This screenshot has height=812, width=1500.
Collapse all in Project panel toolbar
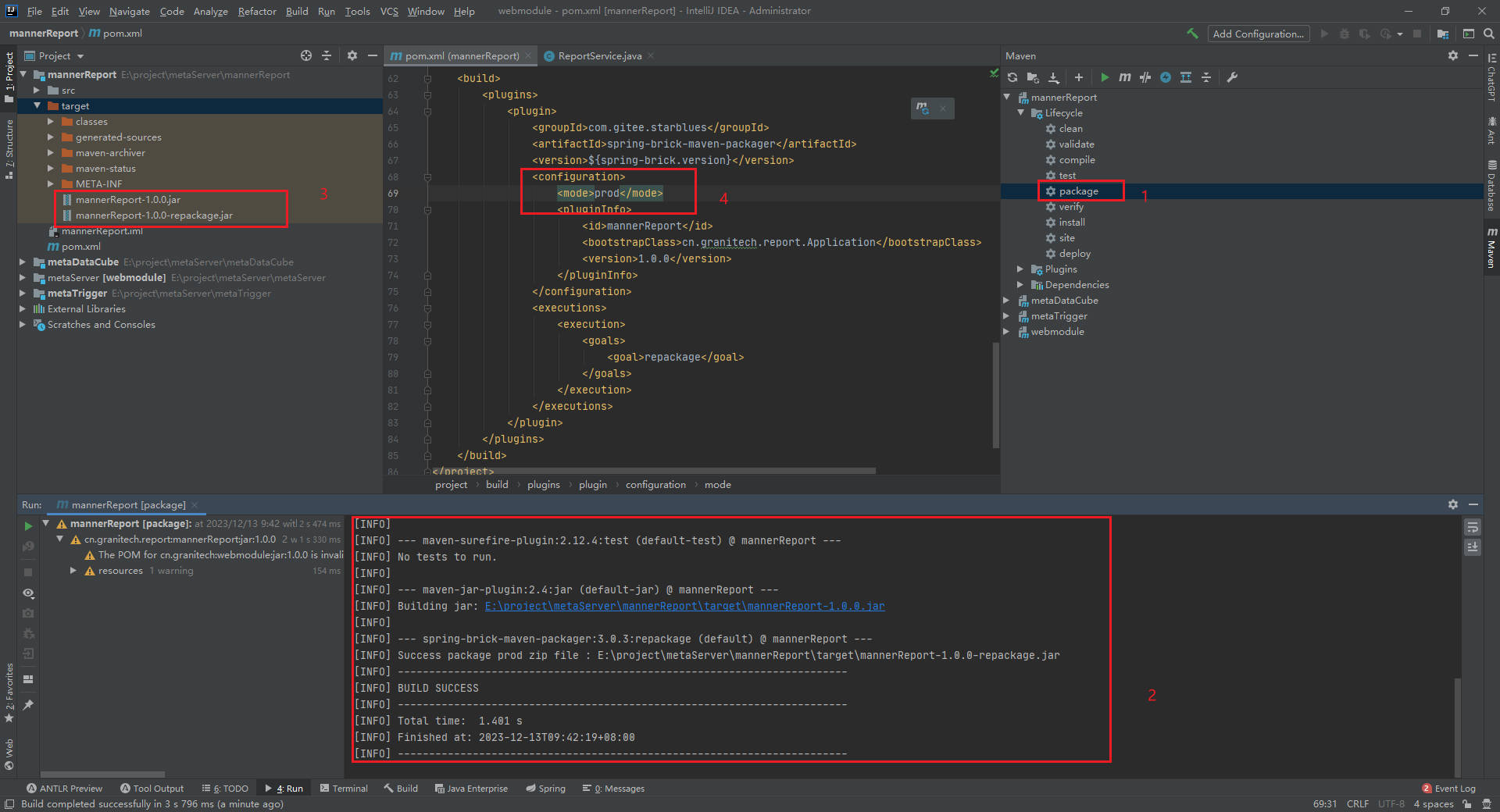pyautogui.click(x=327, y=55)
